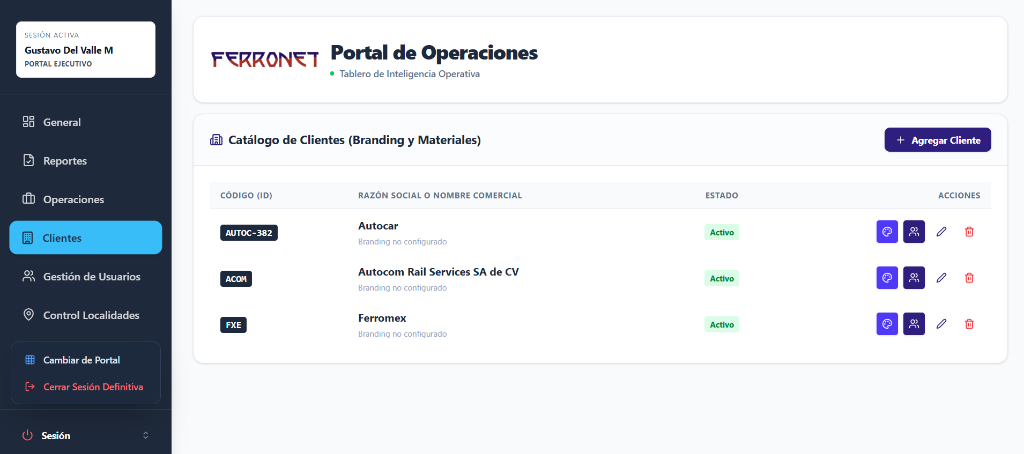The width and height of the screenshot is (1024, 454).
Task: Select the Clientes menu item
Action: 86,238
